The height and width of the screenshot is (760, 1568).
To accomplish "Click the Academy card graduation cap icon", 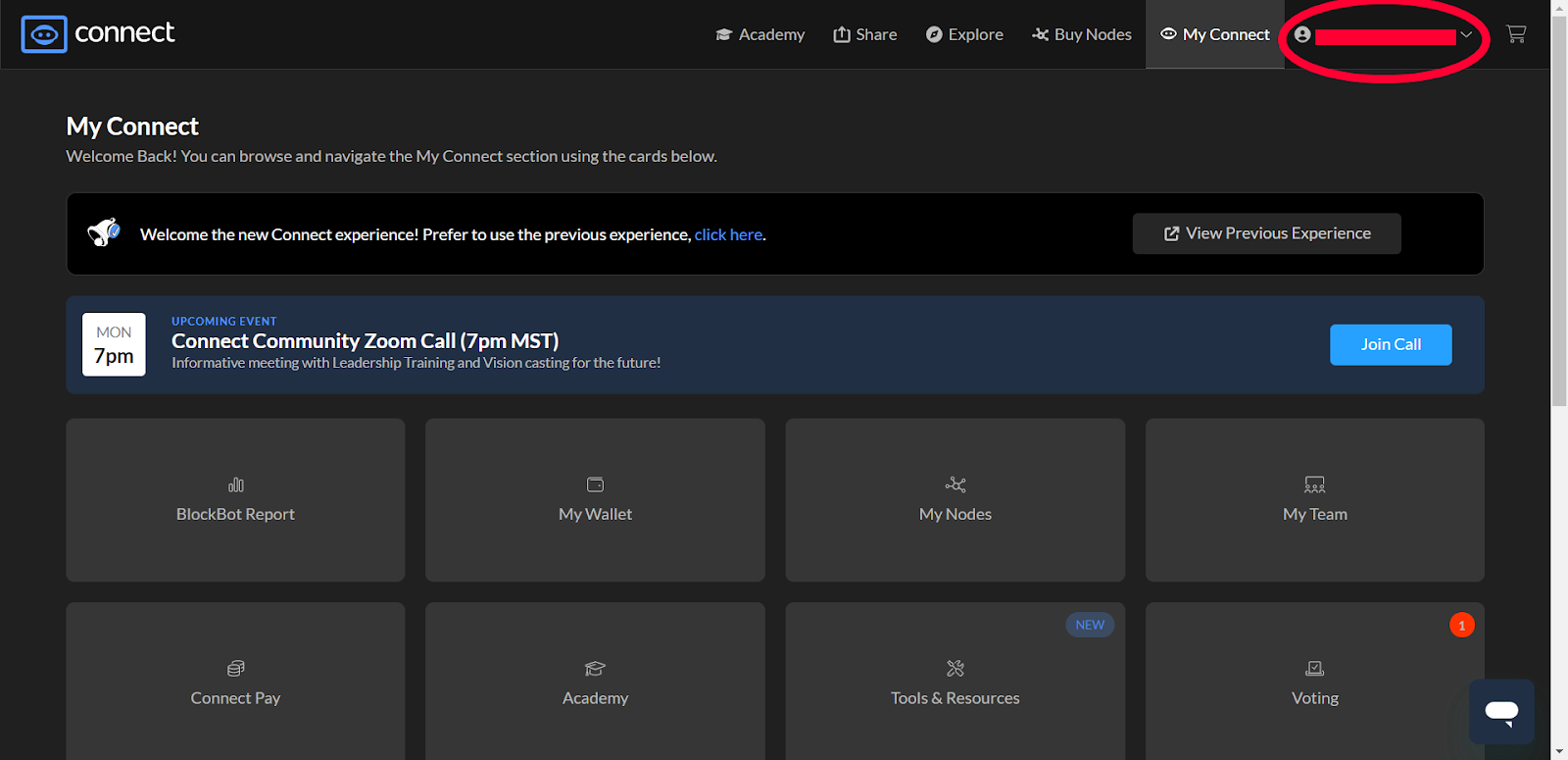I will click(x=595, y=668).
